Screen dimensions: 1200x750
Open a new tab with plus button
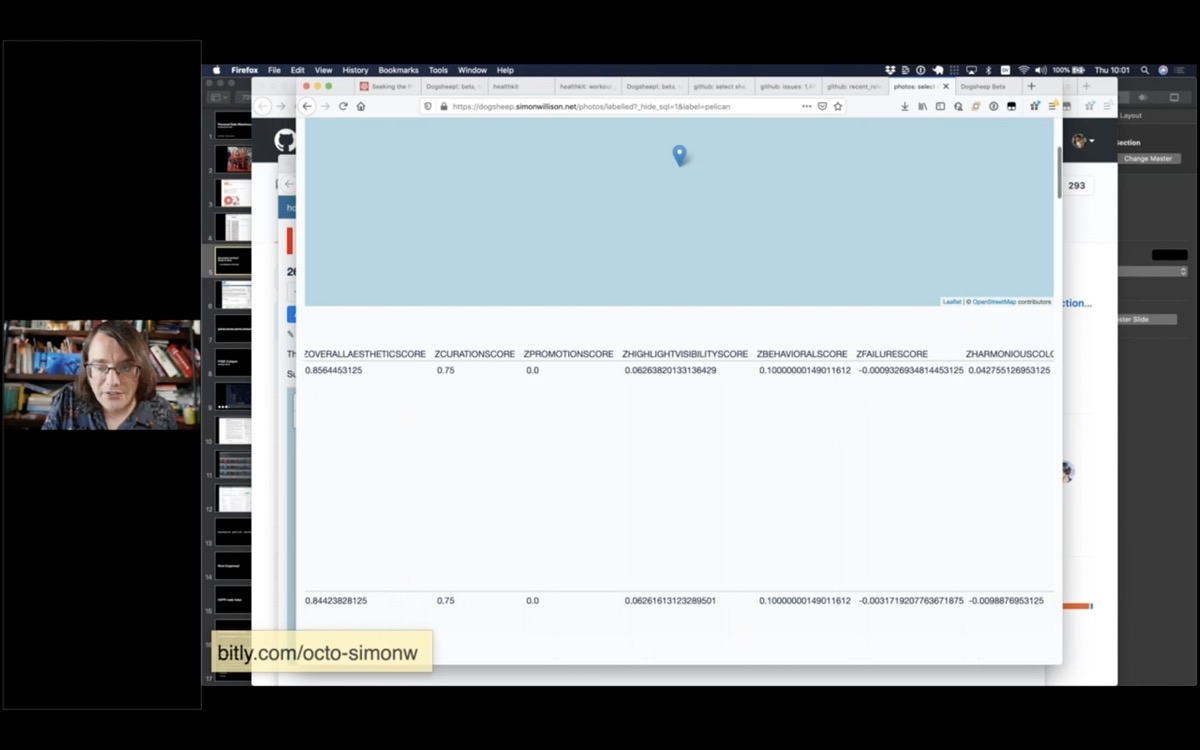click(x=1032, y=87)
